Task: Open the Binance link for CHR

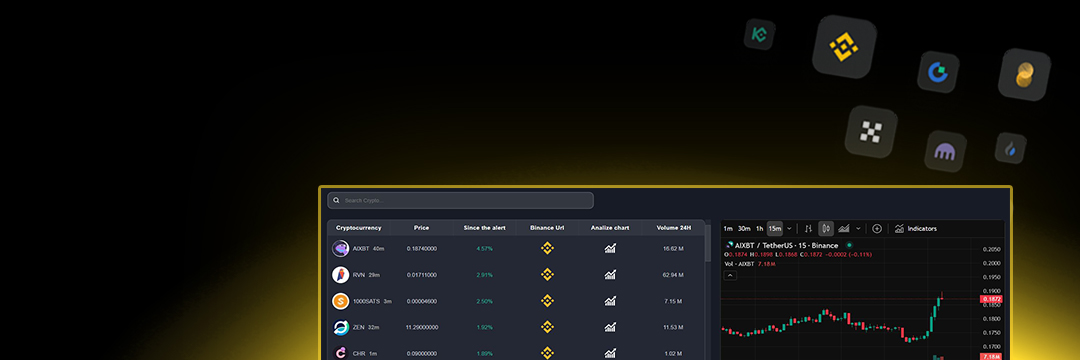Action: point(547,353)
